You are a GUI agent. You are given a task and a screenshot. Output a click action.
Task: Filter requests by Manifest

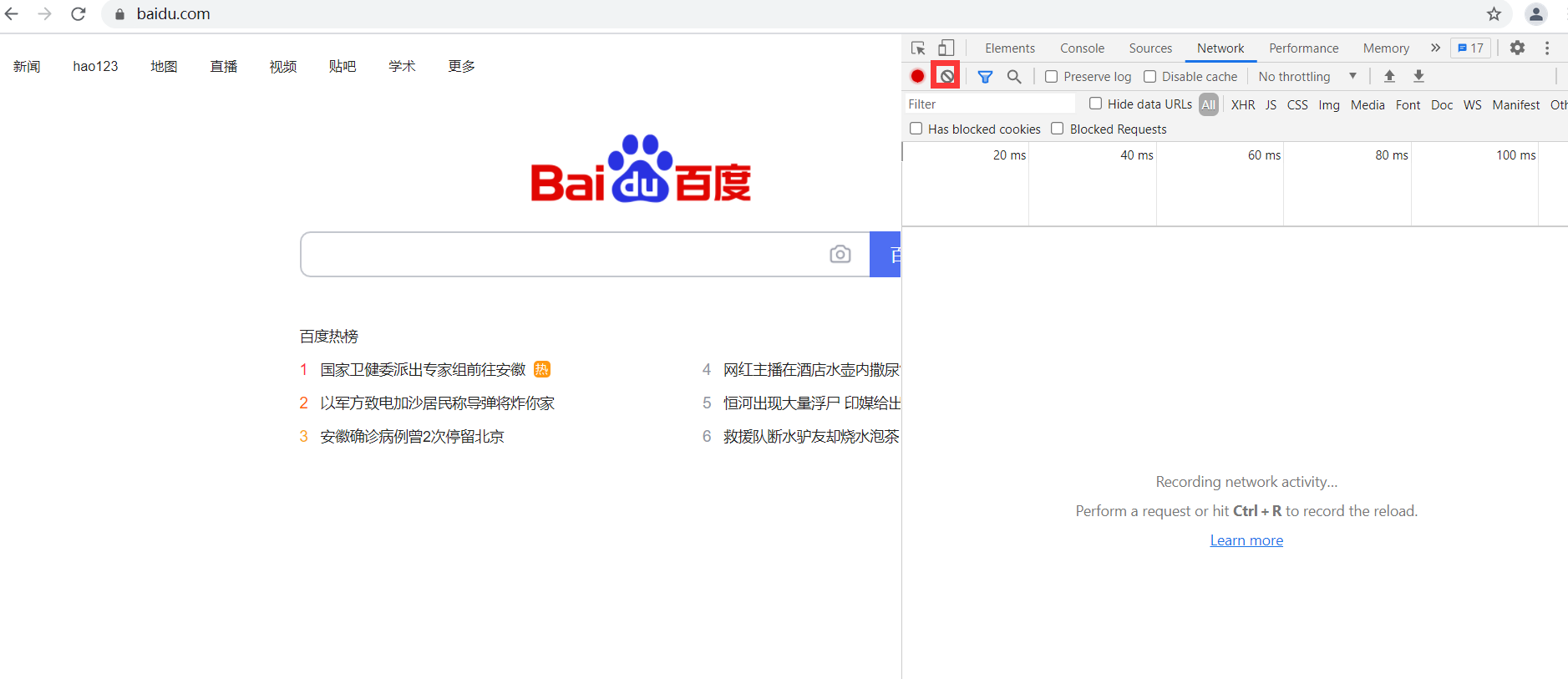pyautogui.click(x=1516, y=104)
